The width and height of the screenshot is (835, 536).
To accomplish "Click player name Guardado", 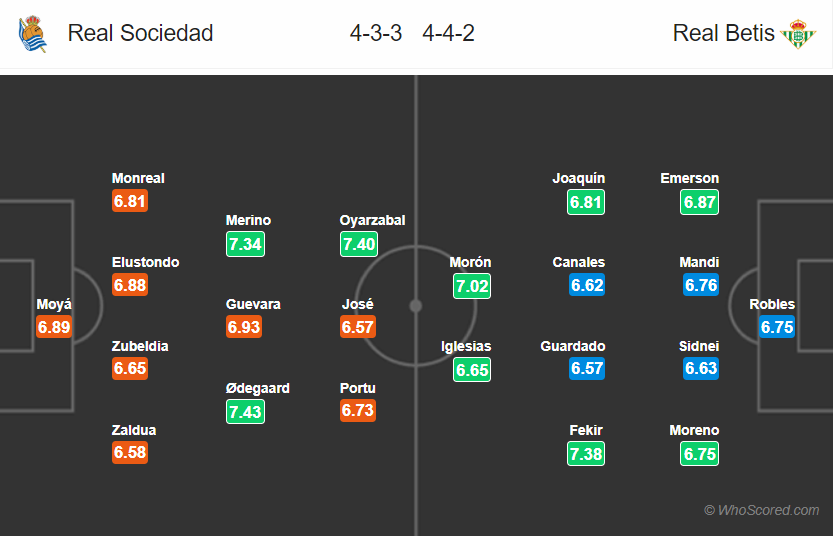I will tap(573, 346).
